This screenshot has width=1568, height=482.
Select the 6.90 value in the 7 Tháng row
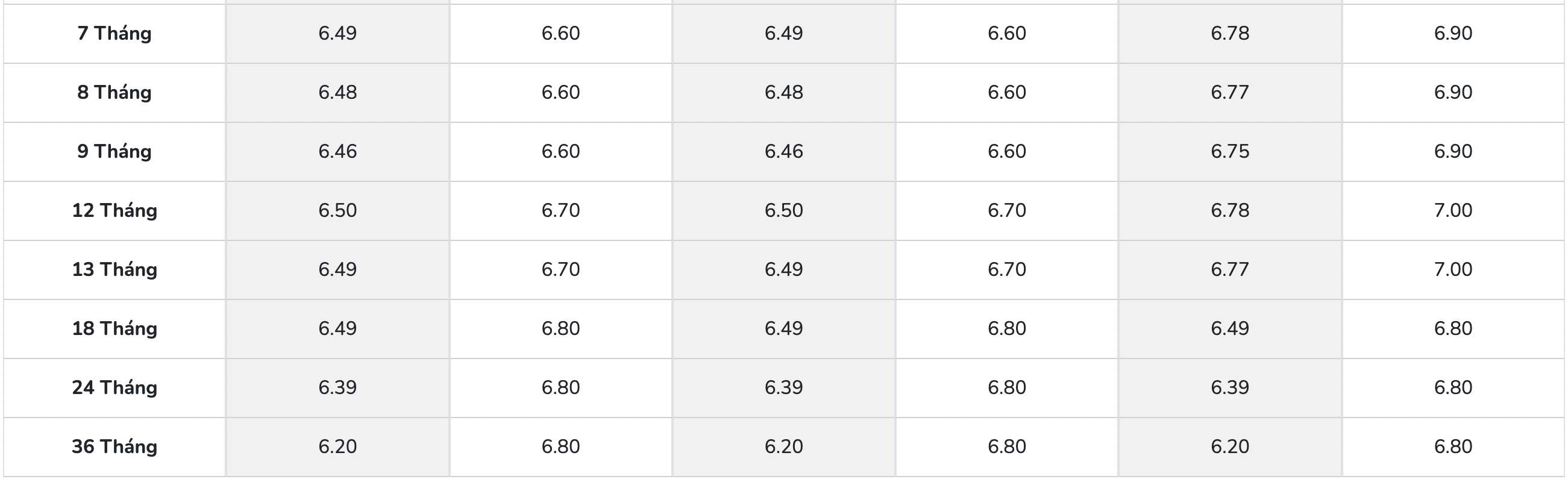pyautogui.click(x=1453, y=33)
